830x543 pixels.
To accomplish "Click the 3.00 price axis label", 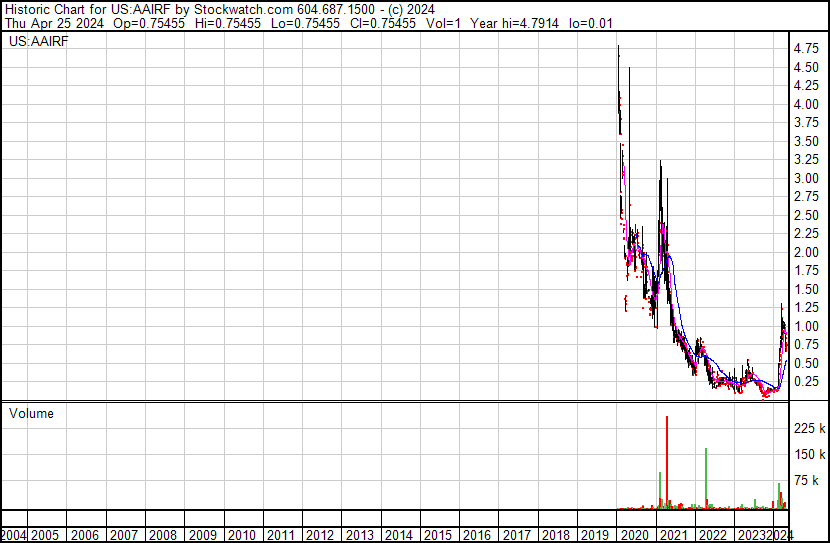I will tap(806, 178).
